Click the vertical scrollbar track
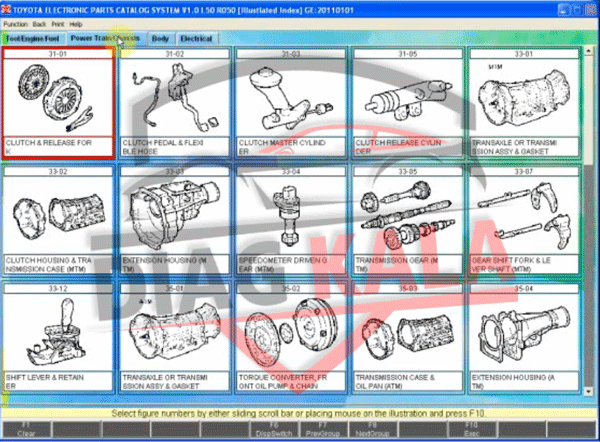This screenshot has height=442, width=600. coord(588,276)
